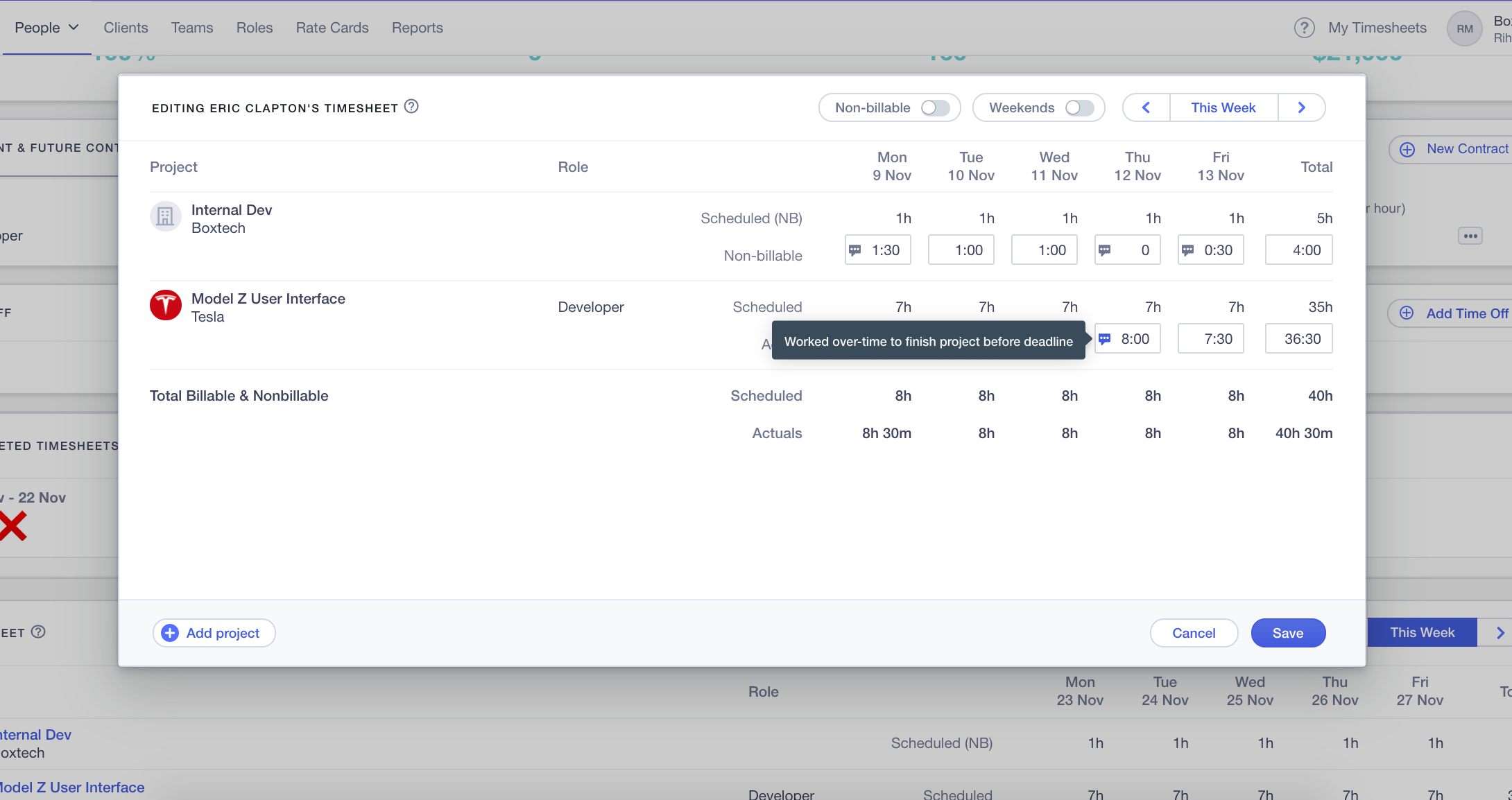1512x800 pixels.
Task: Select the Clients navigation tab
Action: (126, 28)
